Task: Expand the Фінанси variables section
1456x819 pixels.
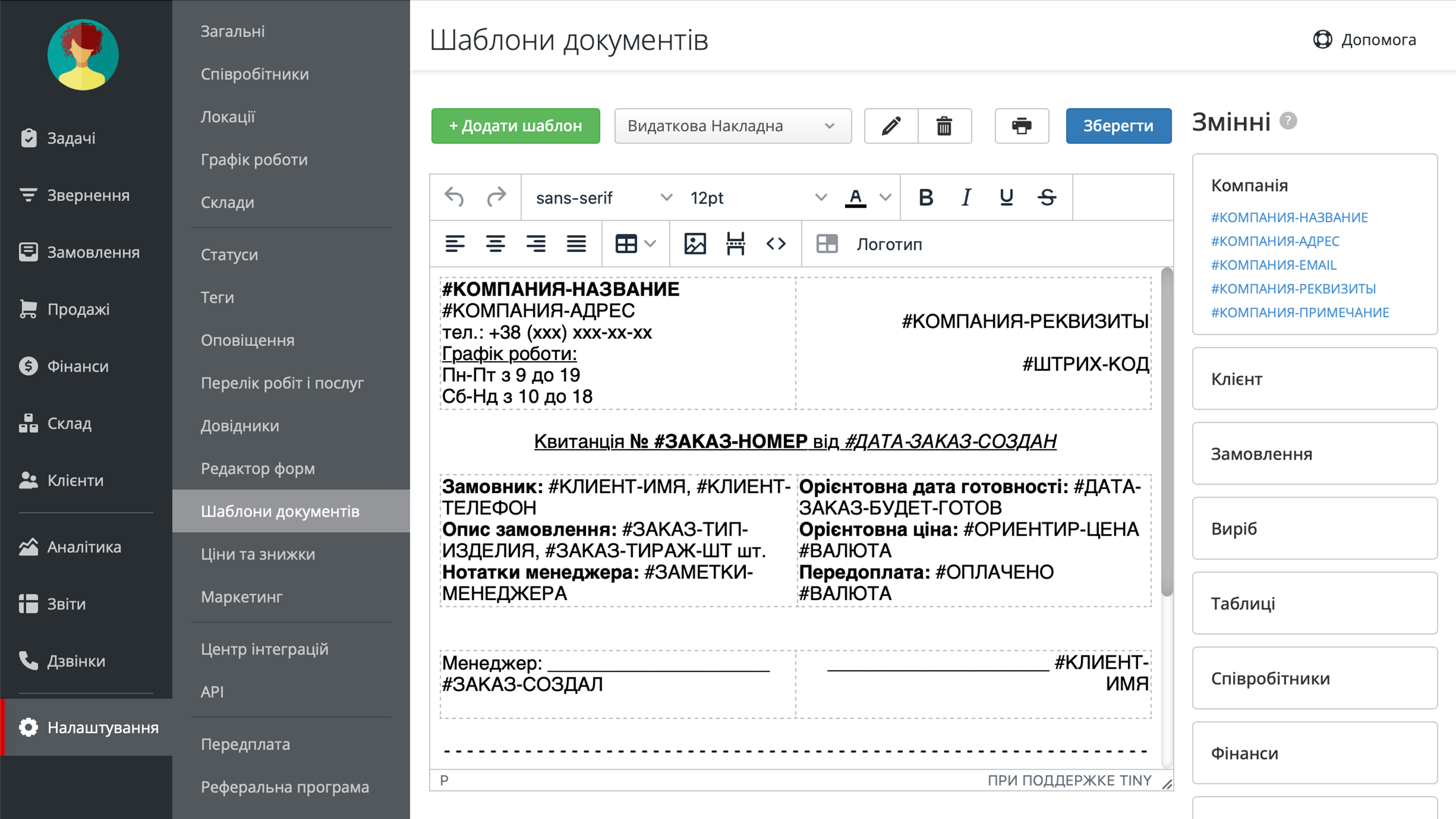Action: (x=1314, y=753)
